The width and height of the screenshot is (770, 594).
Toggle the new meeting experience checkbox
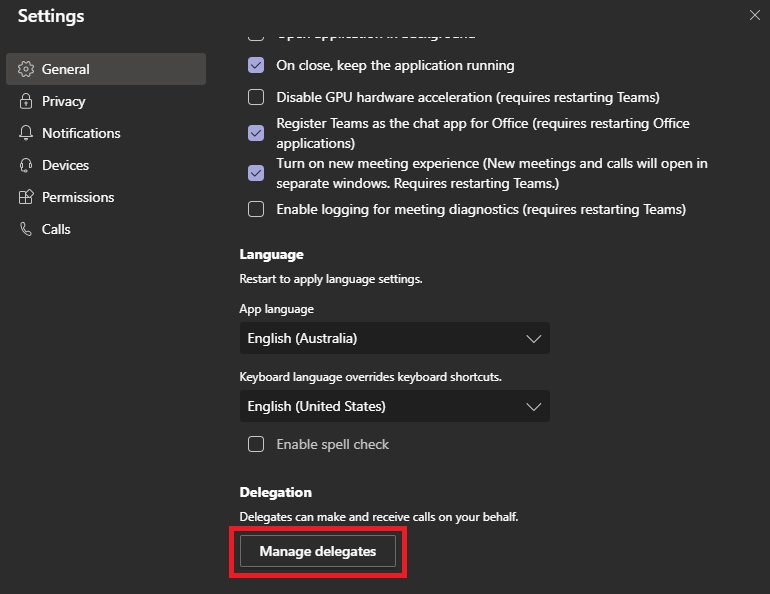tap(256, 173)
